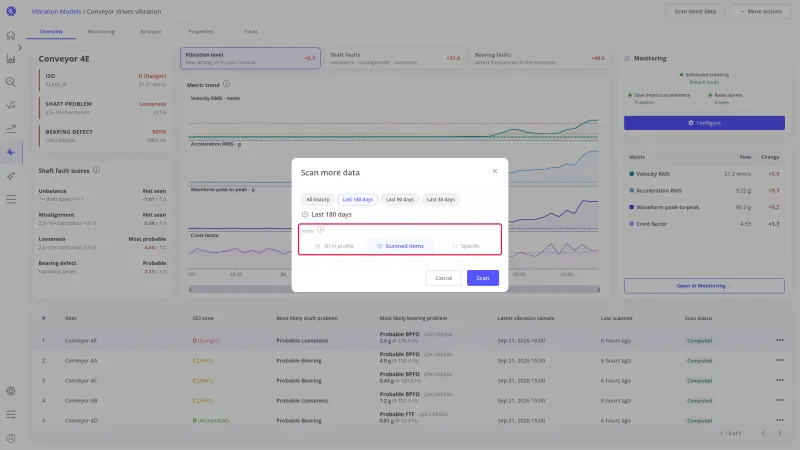Open the trend line sidebar icon
Screen dimensions: 800x450
pos(11,129)
